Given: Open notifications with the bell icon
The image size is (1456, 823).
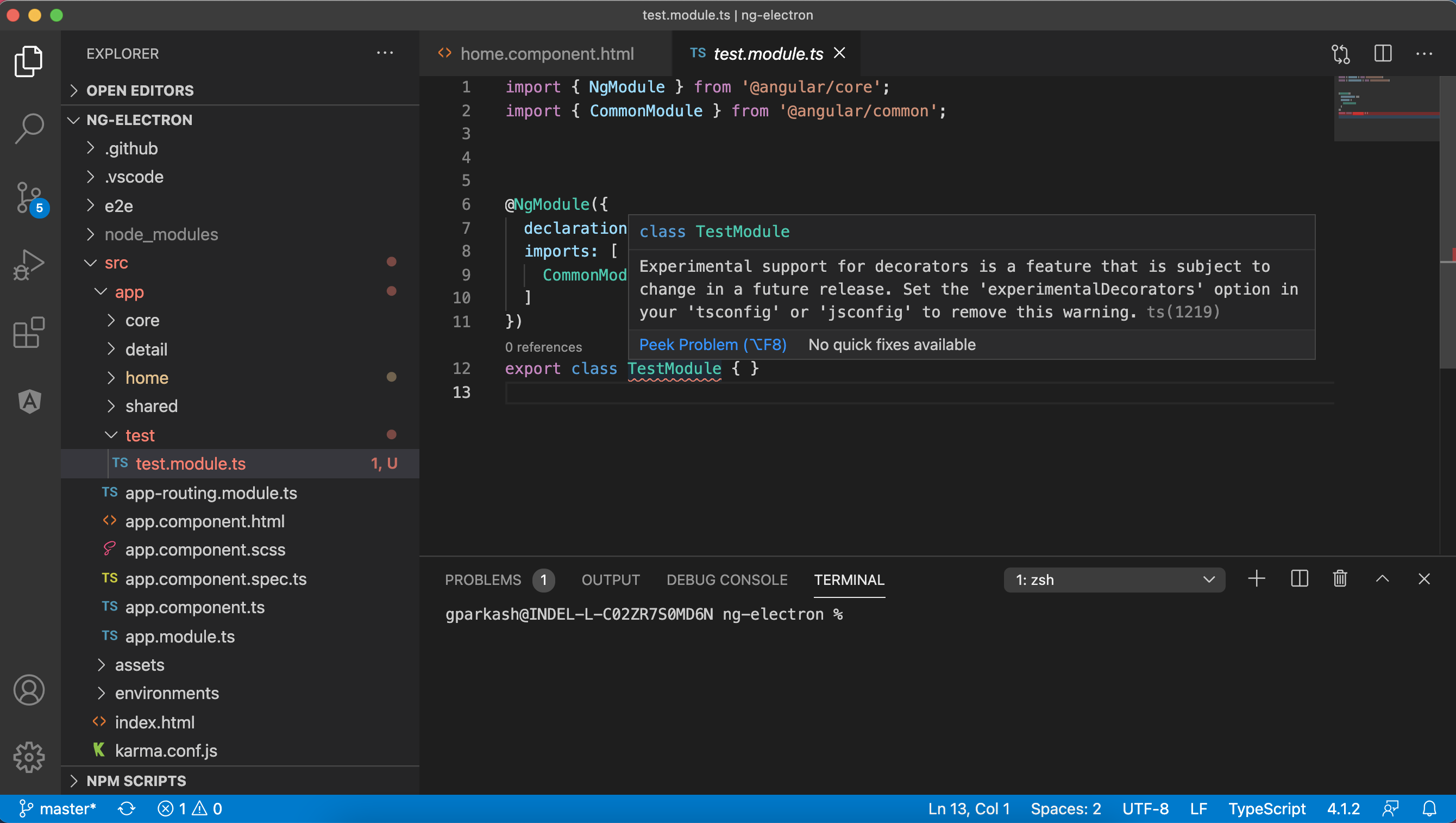Looking at the screenshot, I should (1431, 808).
